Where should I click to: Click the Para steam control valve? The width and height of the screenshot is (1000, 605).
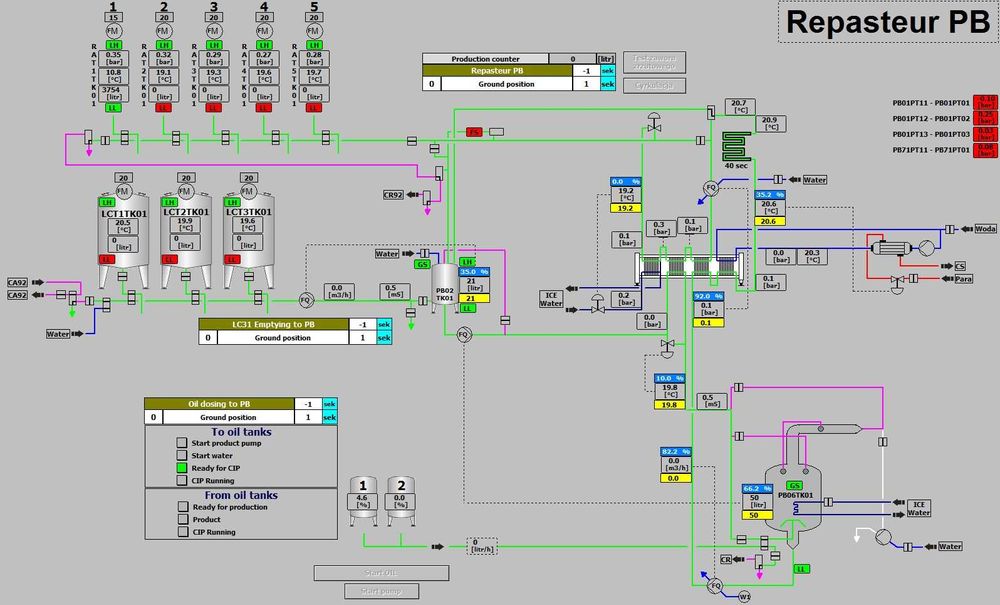click(x=897, y=282)
